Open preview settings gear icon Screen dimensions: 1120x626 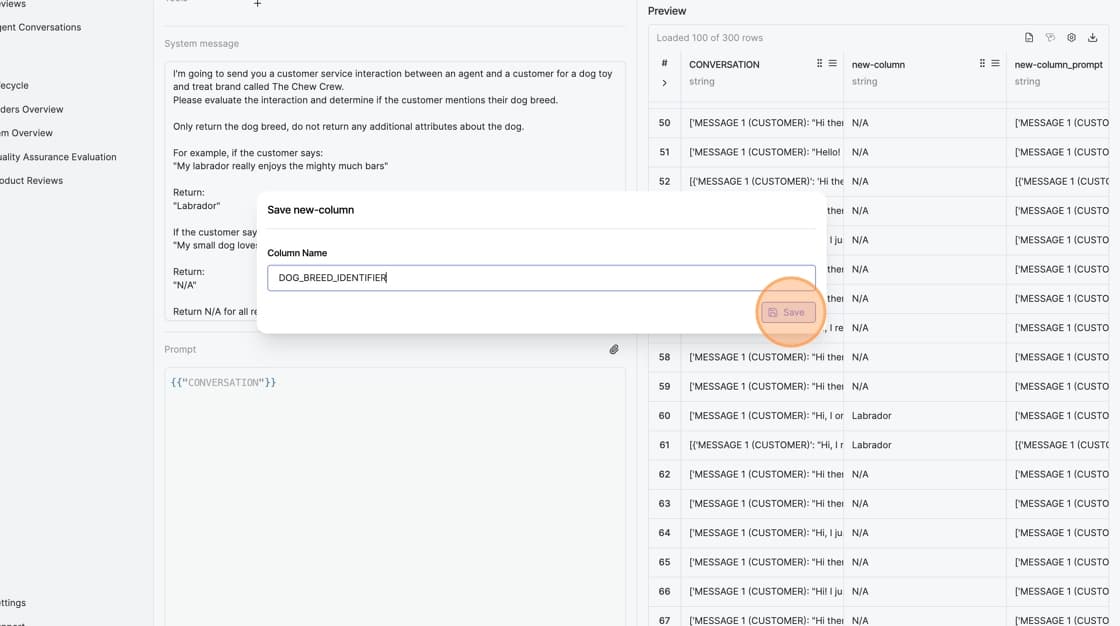pos(1071,38)
